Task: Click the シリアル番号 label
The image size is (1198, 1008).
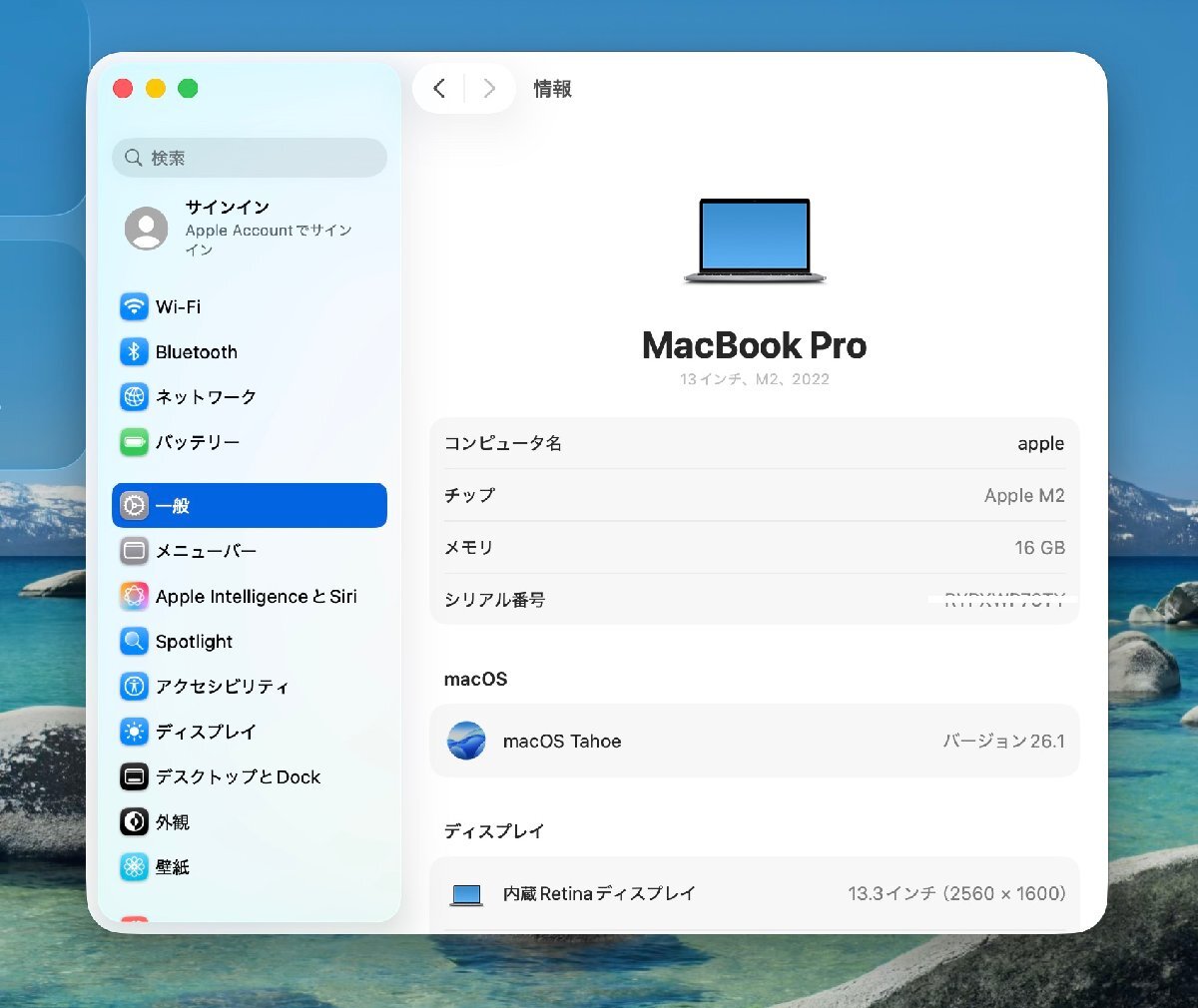Action: tap(494, 600)
